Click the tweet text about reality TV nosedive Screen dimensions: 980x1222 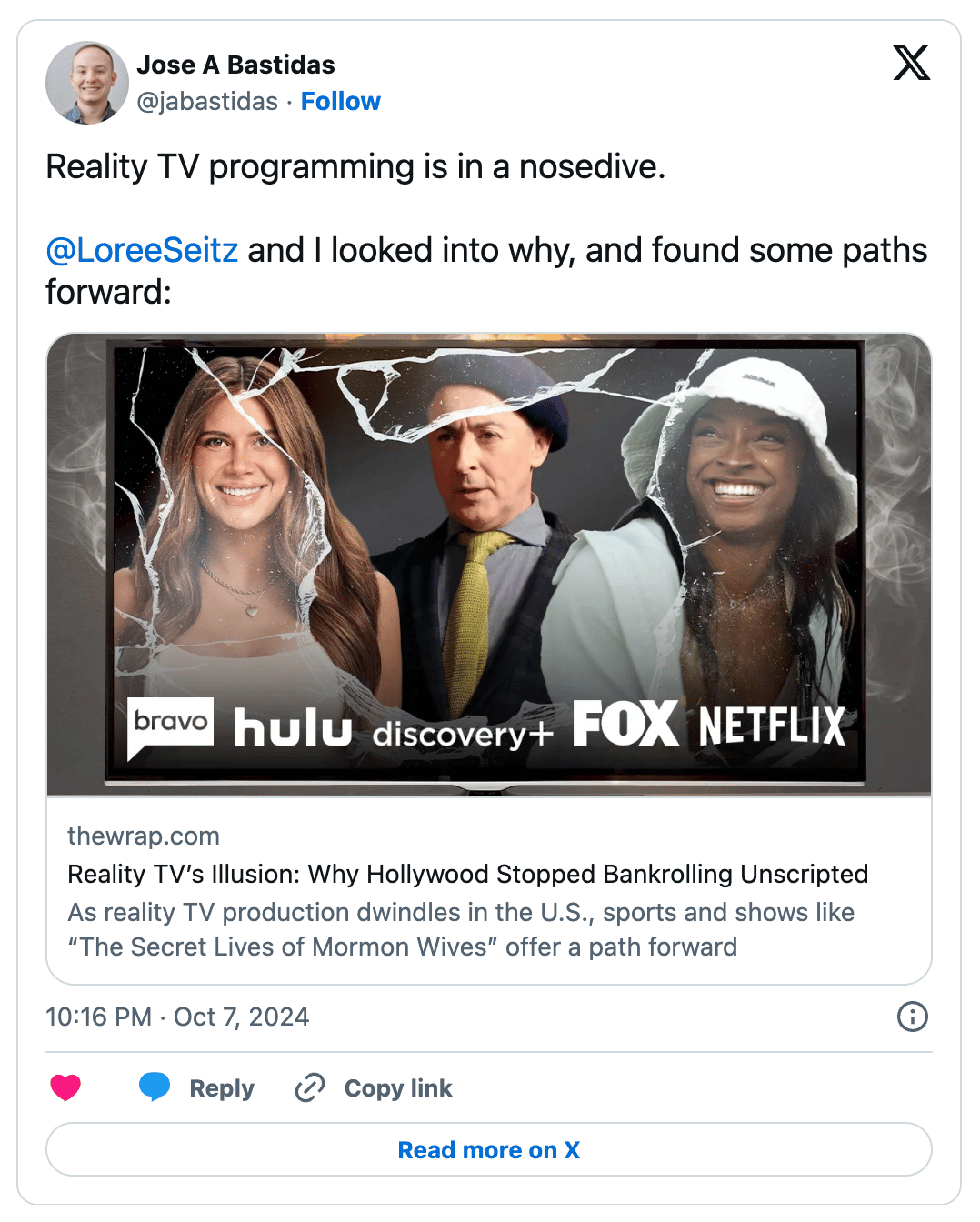[355, 166]
